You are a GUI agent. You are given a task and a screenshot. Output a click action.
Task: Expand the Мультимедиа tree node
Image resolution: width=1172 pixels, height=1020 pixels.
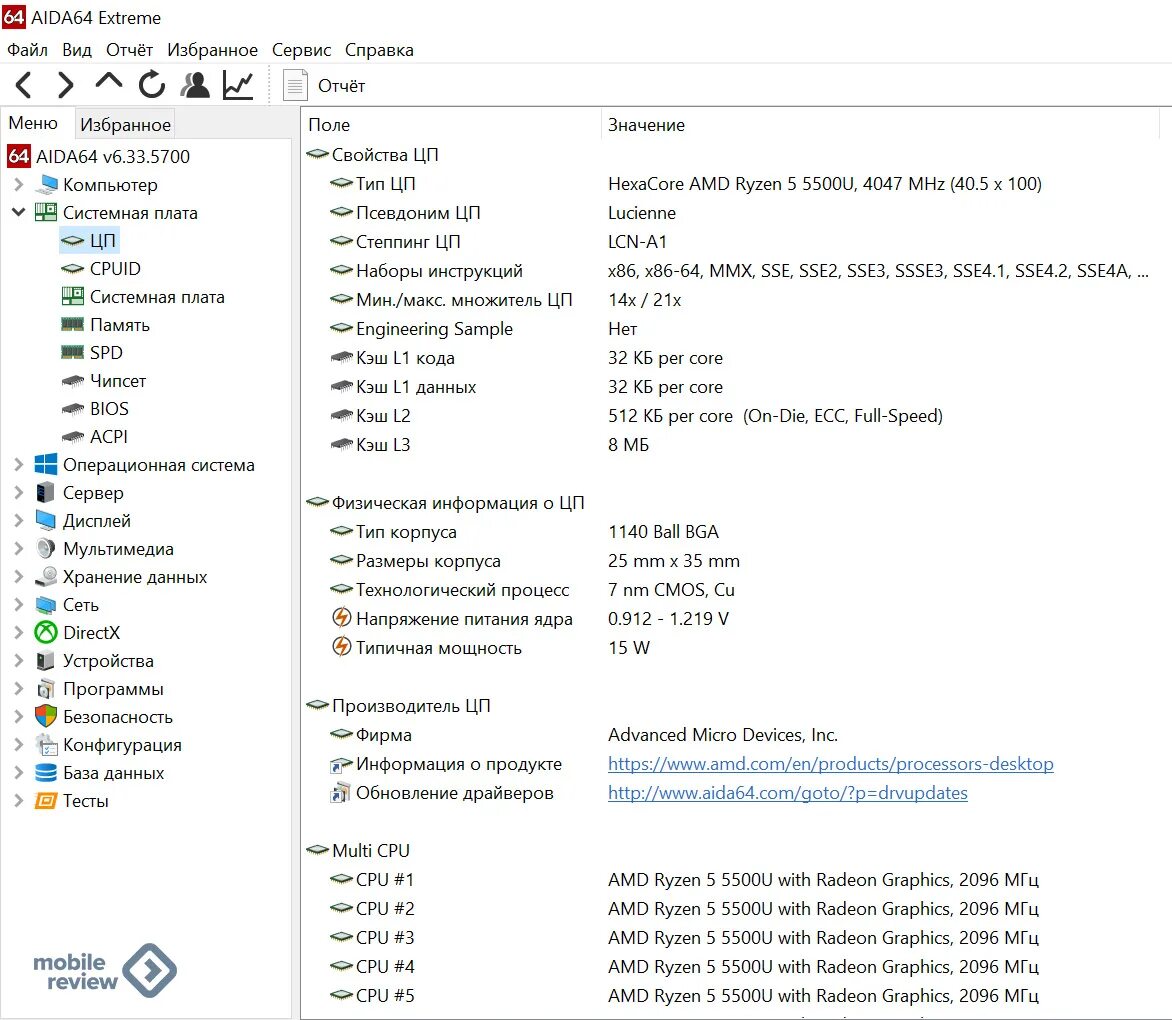[19, 548]
